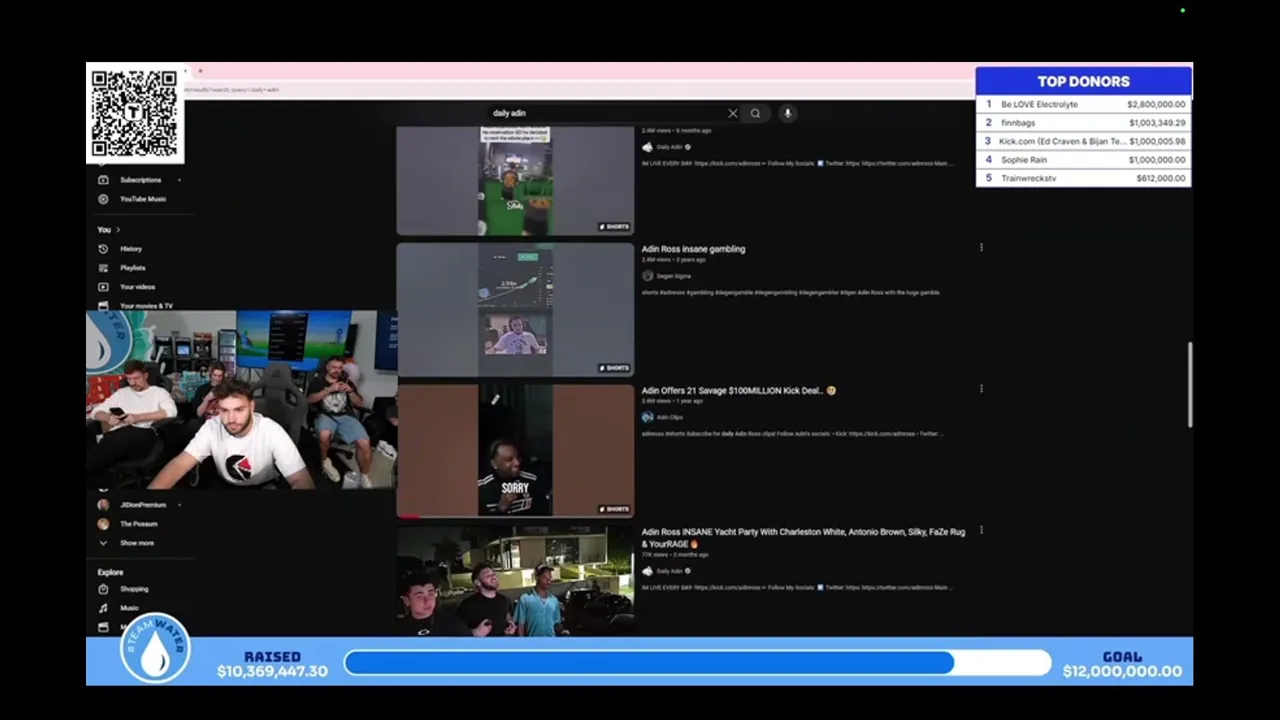Open Degen Sigma channel avatar

[x=647, y=276]
